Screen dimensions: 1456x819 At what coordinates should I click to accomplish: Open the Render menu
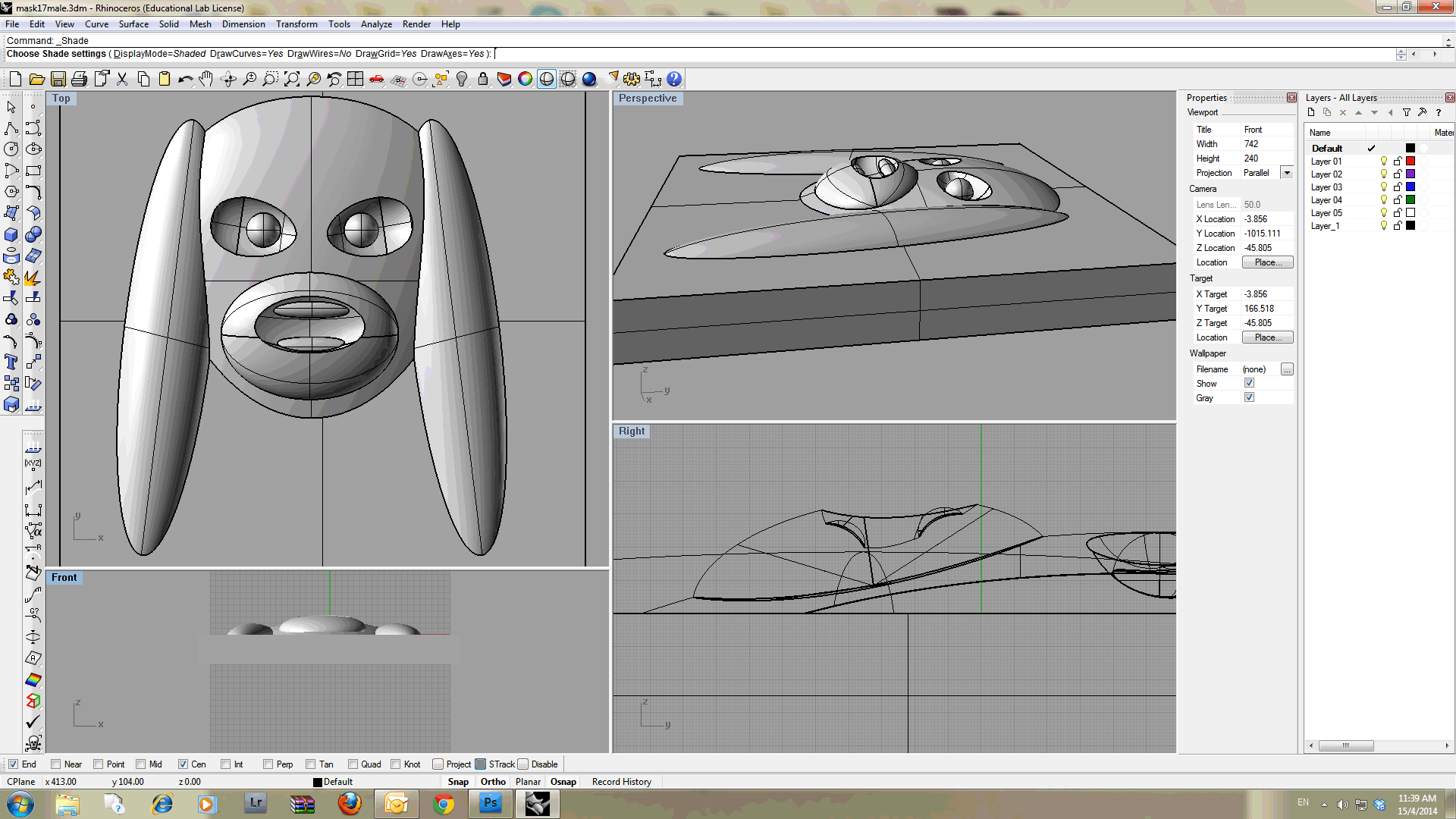tap(416, 24)
